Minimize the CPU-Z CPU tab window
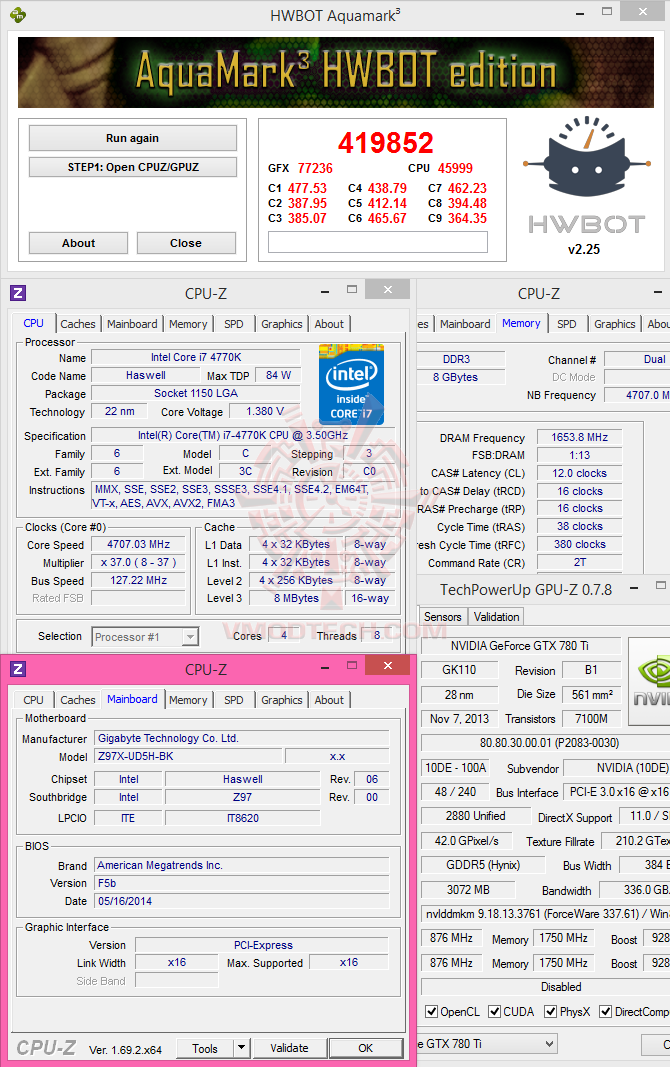 point(325,292)
